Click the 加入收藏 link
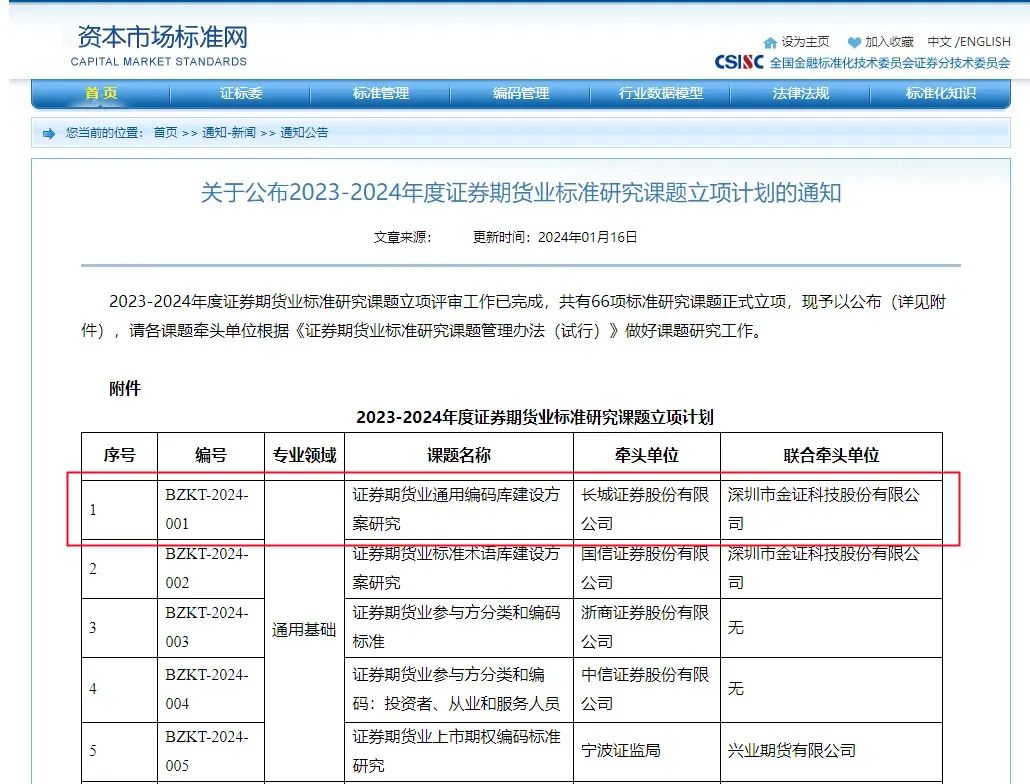This screenshot has width=1030, height=784. [x=889, y=42]
